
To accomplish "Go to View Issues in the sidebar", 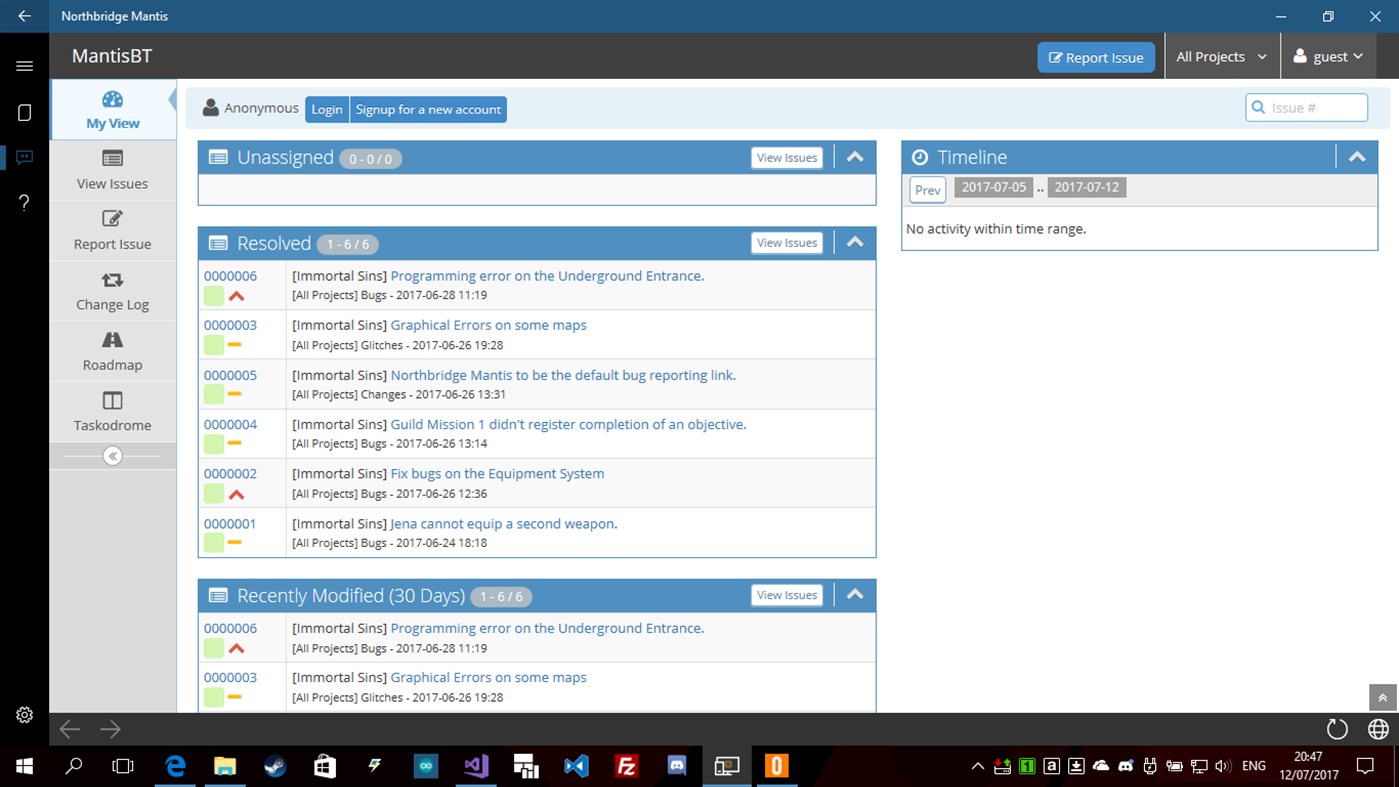I will (x=113, y=170).
